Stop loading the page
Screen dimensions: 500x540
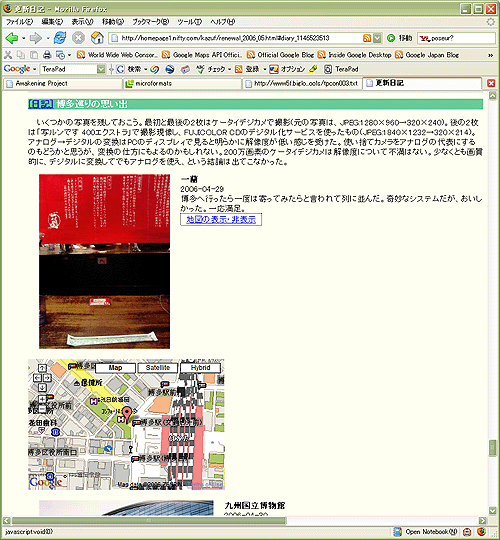tap(79, 38)
